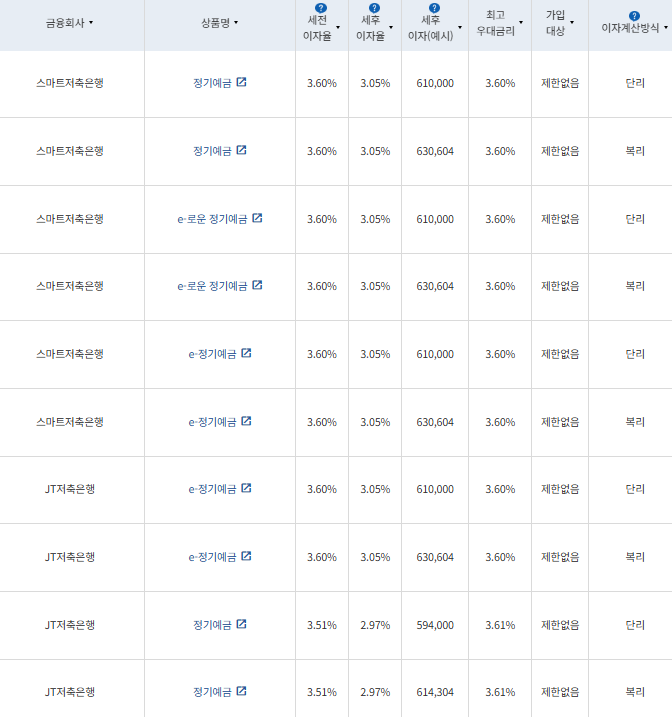Select 630,604 in 스마트저축은행 정기예금 복리 row
The width and height of the screenshot is (672, 717).
435,151
